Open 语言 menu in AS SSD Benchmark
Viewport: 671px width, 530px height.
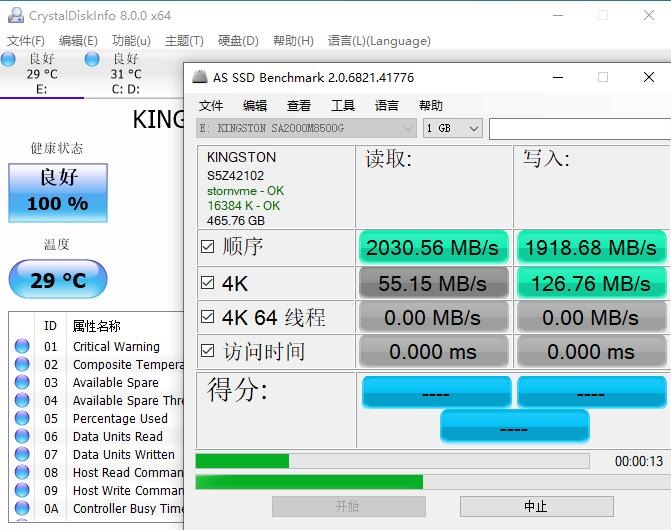tap(386, 105)
